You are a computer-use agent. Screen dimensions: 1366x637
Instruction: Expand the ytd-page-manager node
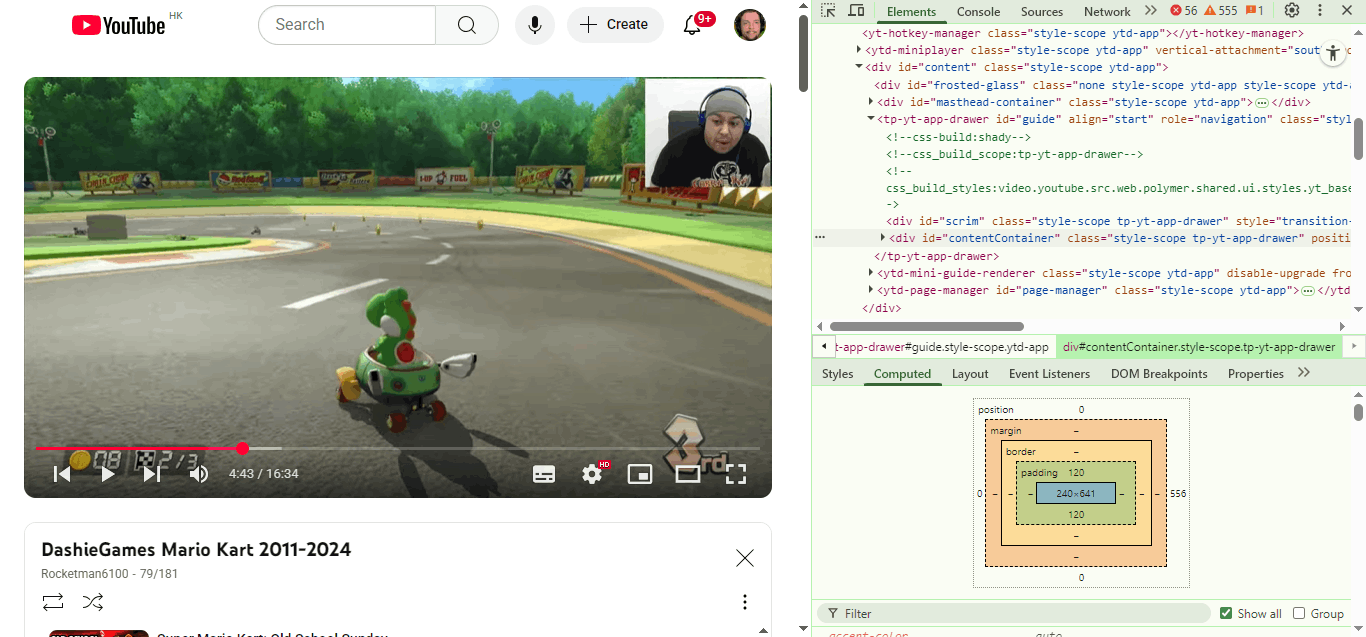click(x=871, y=290)
